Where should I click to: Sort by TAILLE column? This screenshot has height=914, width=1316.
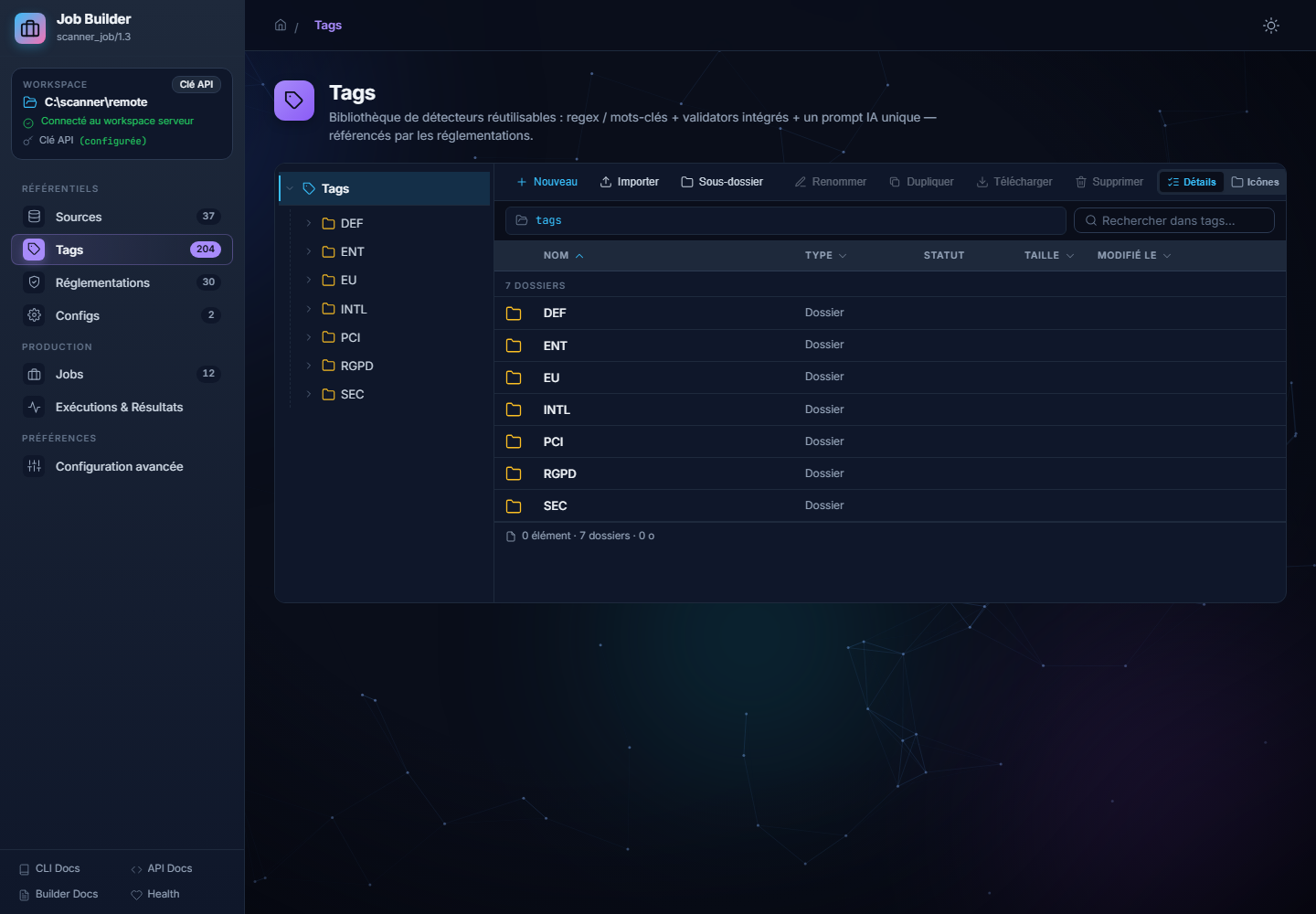tap(1048, 255)
